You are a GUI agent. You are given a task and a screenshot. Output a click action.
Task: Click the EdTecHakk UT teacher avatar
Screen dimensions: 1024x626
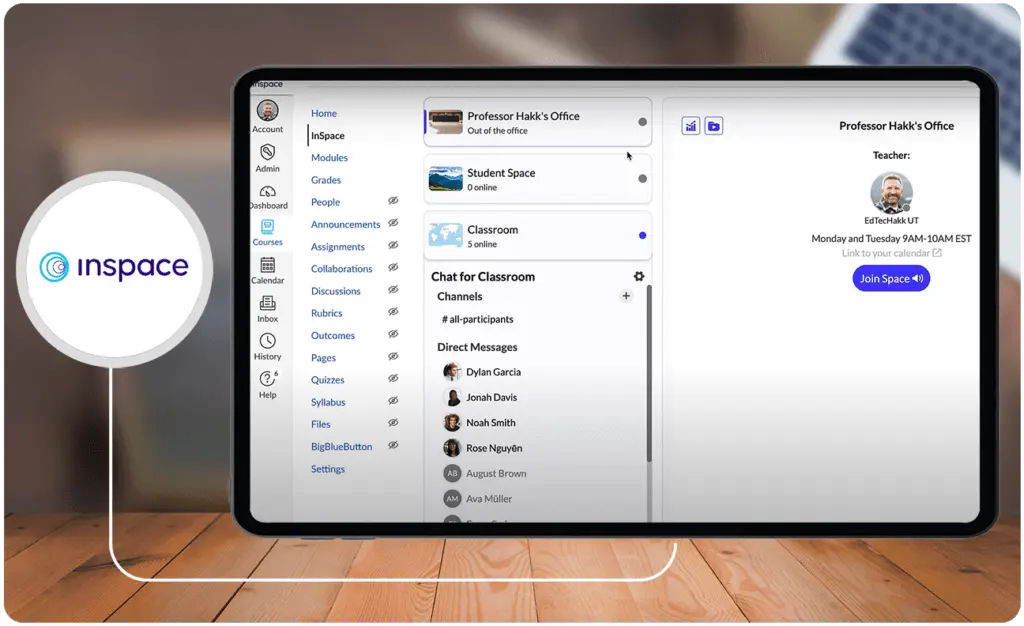click(x=891, y=193)
